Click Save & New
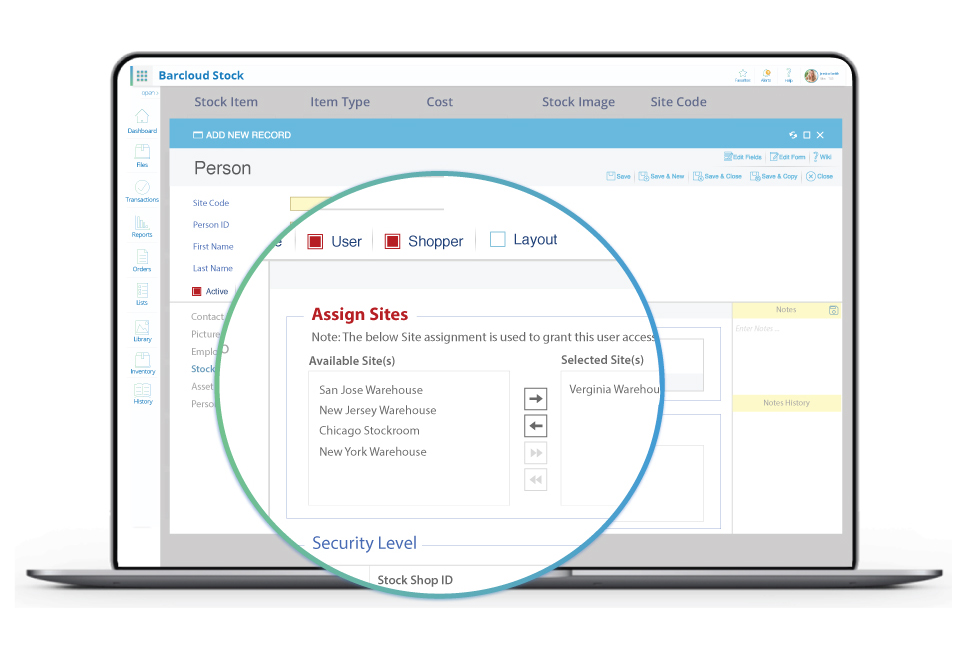 point(662,176)
